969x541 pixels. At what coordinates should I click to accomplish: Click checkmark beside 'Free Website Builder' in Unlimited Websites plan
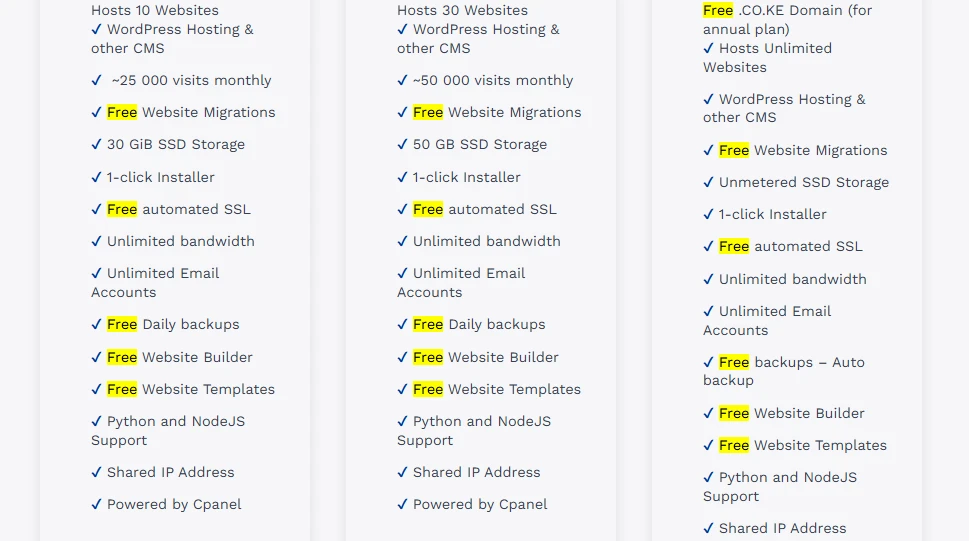point(708,413)
